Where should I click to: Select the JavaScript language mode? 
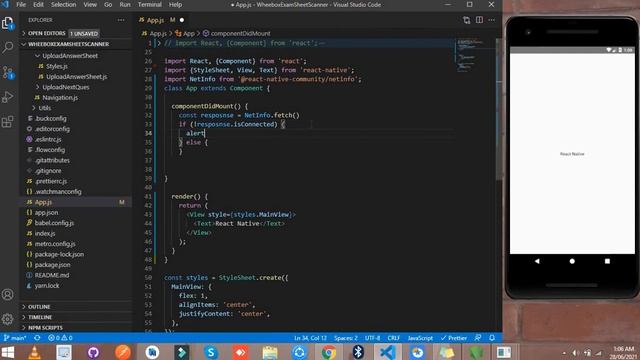(x=420, y=338)
